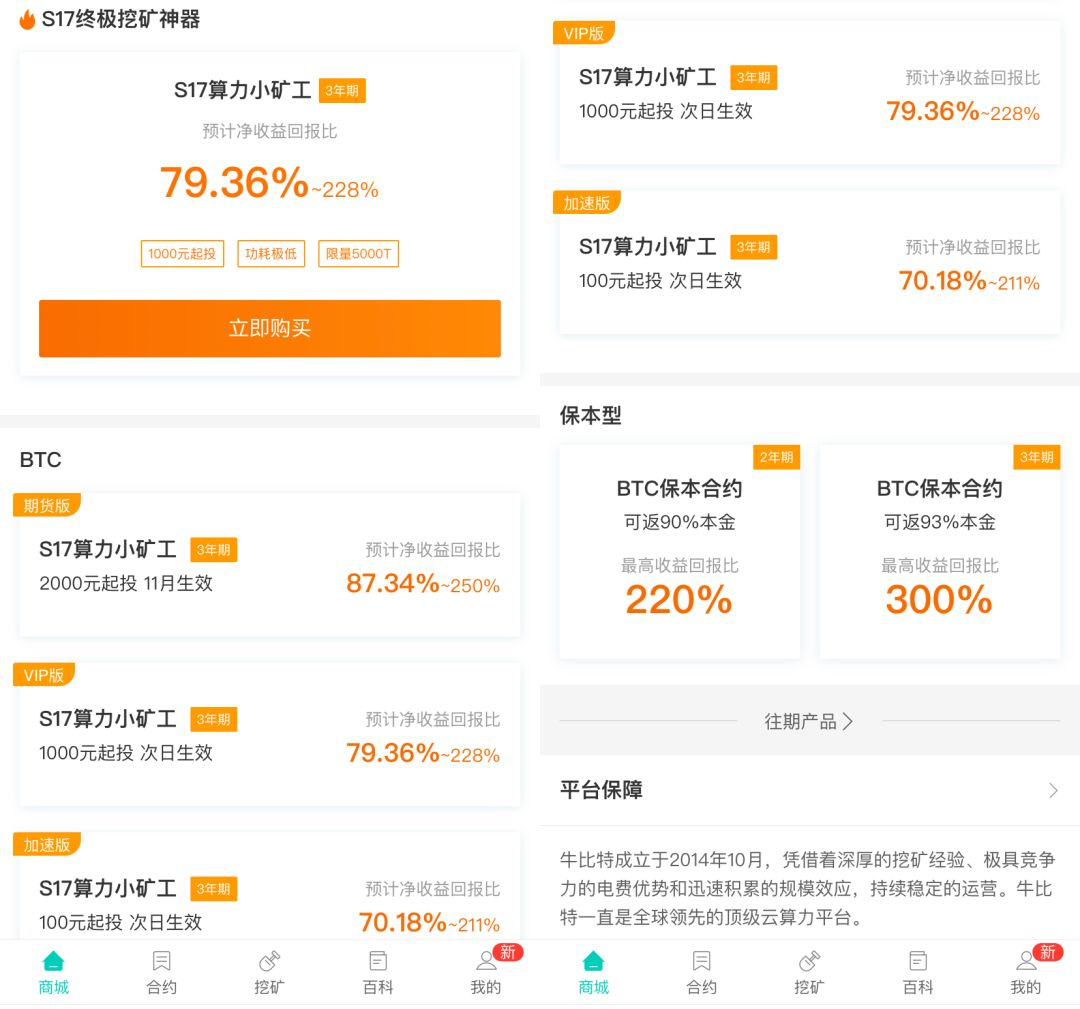Screen dimensions: 1080x1009
Task: Open 合约 icon in left bottom bar
Action: tap(161, 961)
